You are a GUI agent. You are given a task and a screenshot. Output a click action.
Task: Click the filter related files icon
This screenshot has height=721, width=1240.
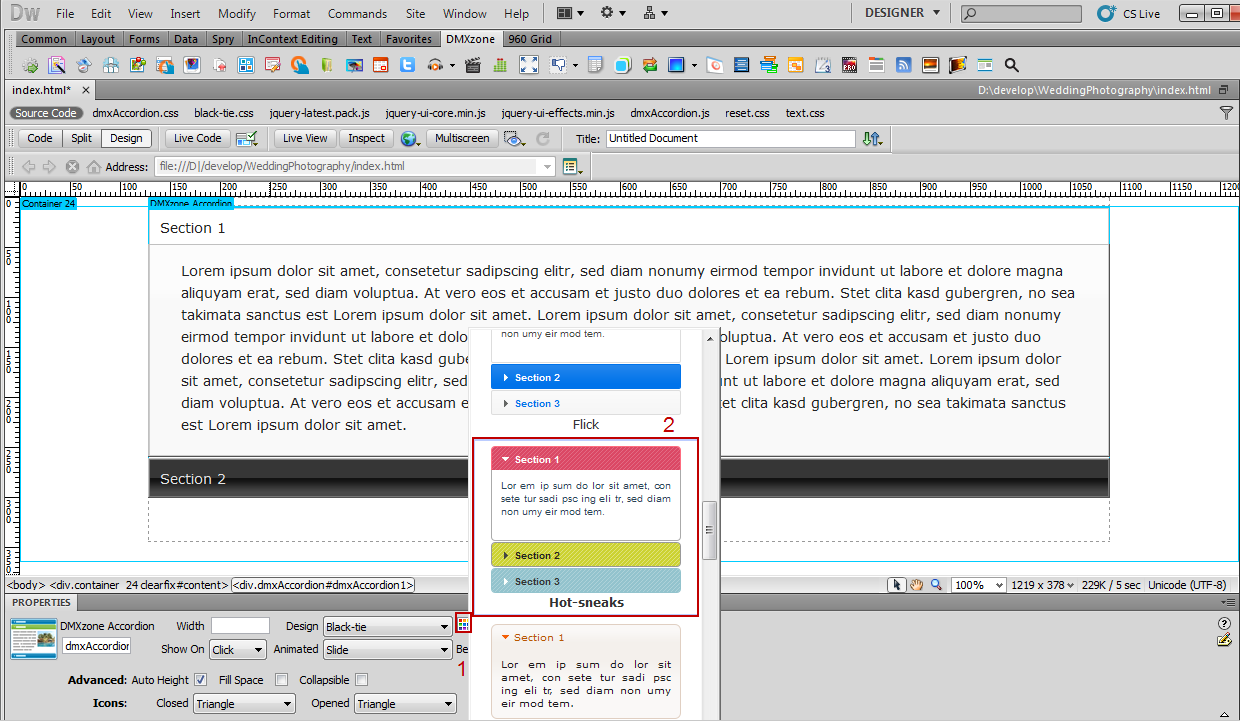1226,113
